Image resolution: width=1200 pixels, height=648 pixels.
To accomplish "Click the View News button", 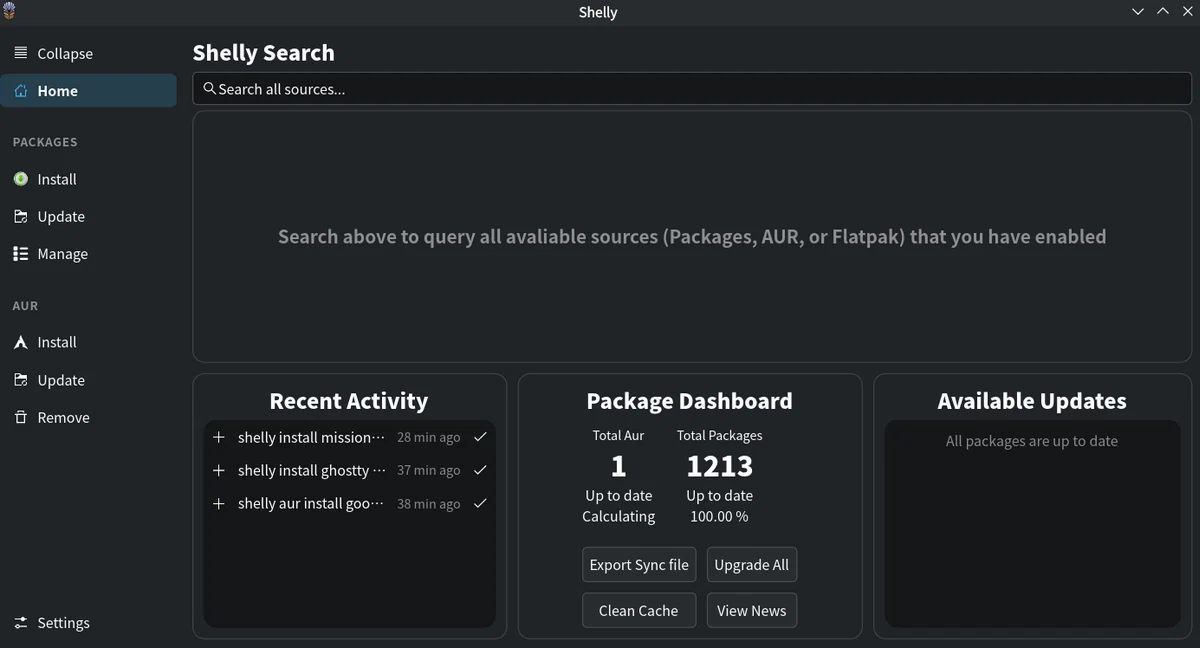I will (752, 611).
